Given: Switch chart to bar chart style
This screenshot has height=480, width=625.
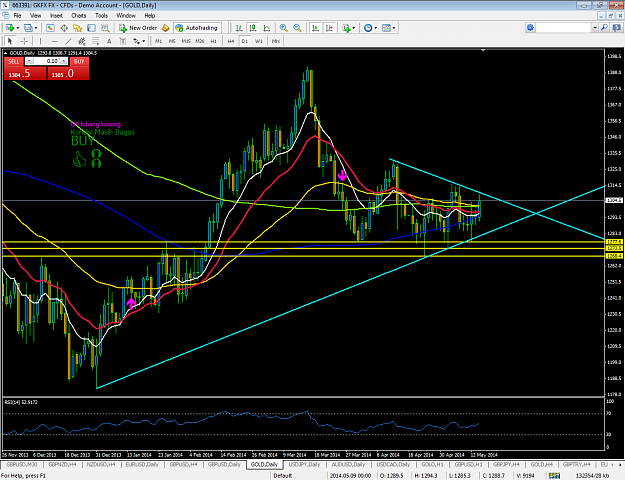Looking at the screenshot, I should [x=239, y=28].
